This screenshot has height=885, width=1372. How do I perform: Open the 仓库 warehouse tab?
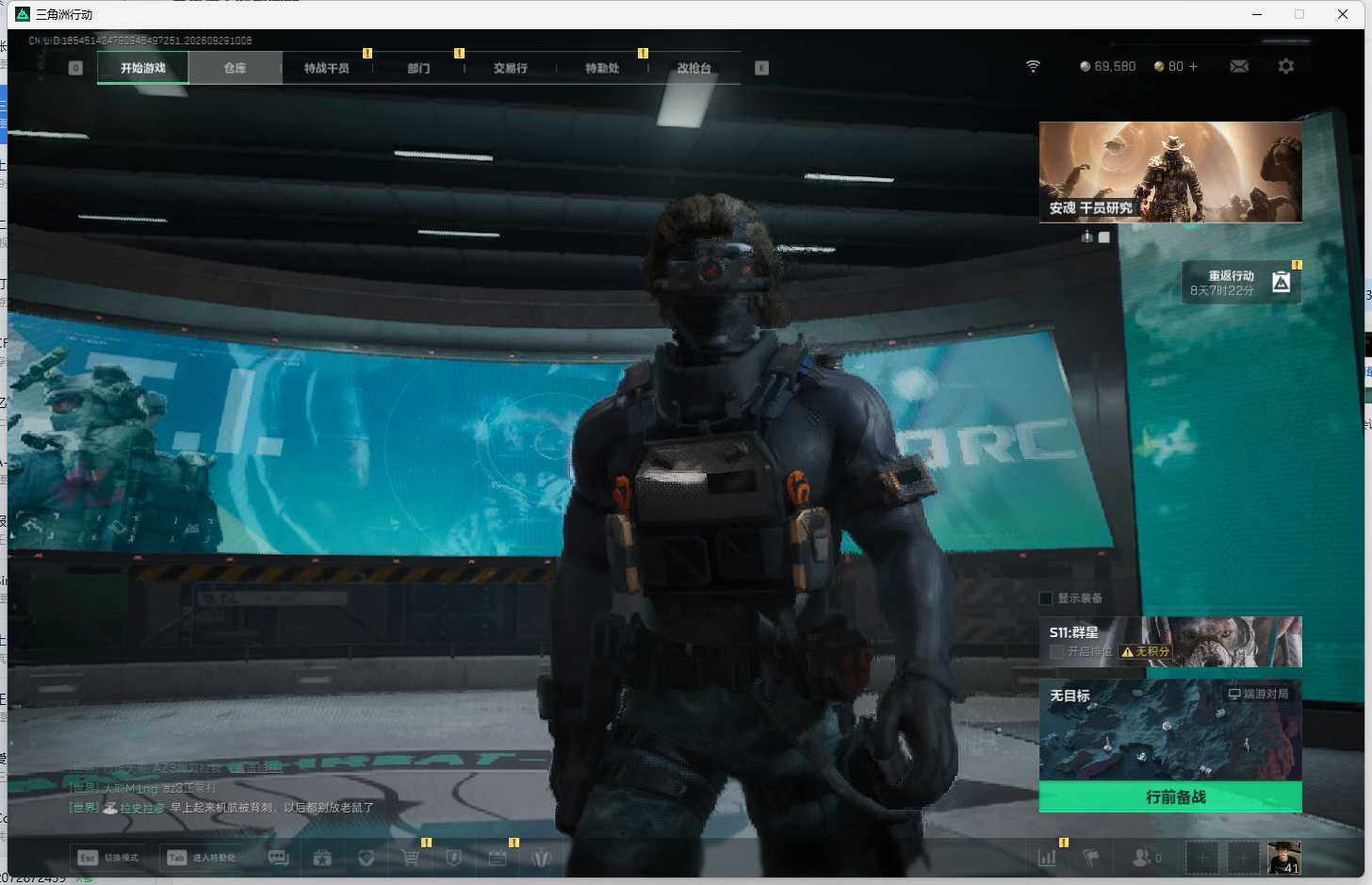235,68
